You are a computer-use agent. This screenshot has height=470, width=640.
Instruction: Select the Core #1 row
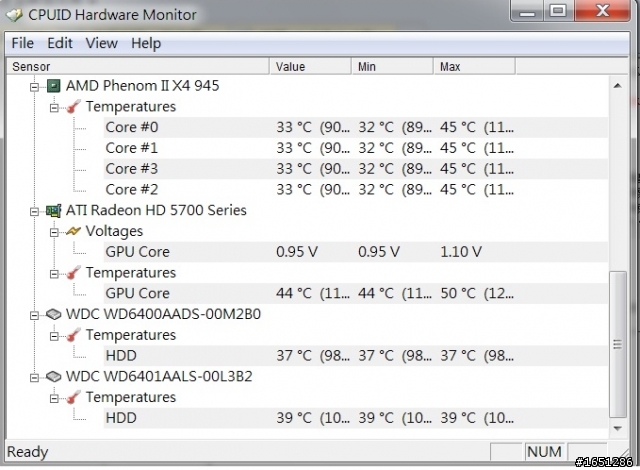[x=356, y=148]
